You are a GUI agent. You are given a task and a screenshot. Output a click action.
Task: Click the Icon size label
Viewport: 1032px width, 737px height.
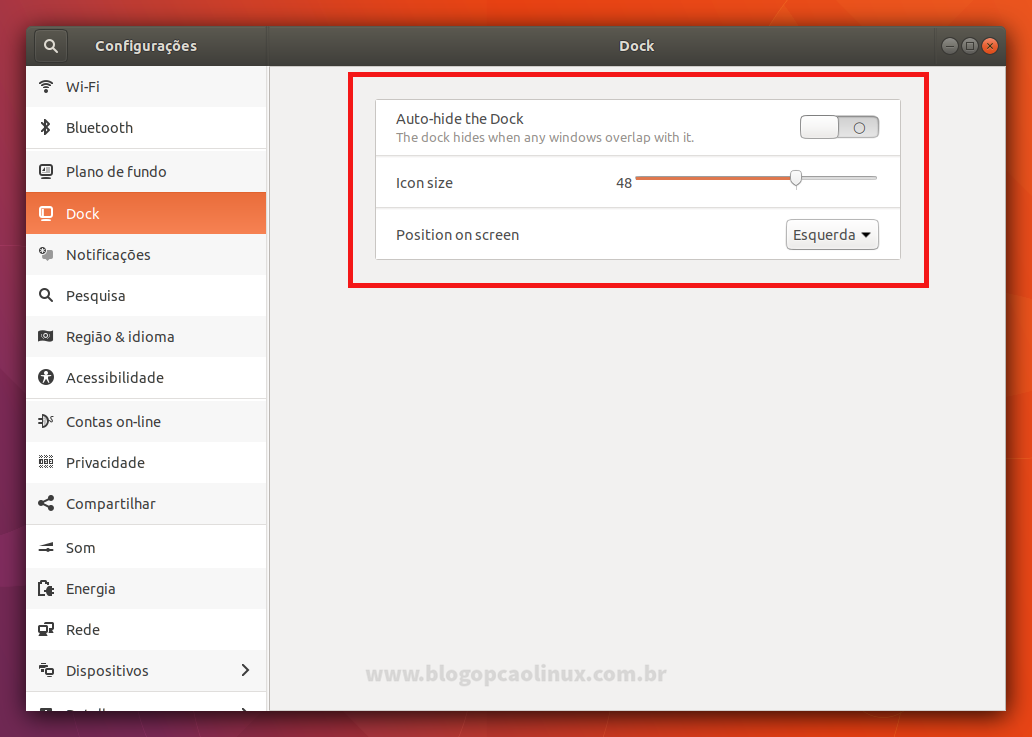pos(424,183)
